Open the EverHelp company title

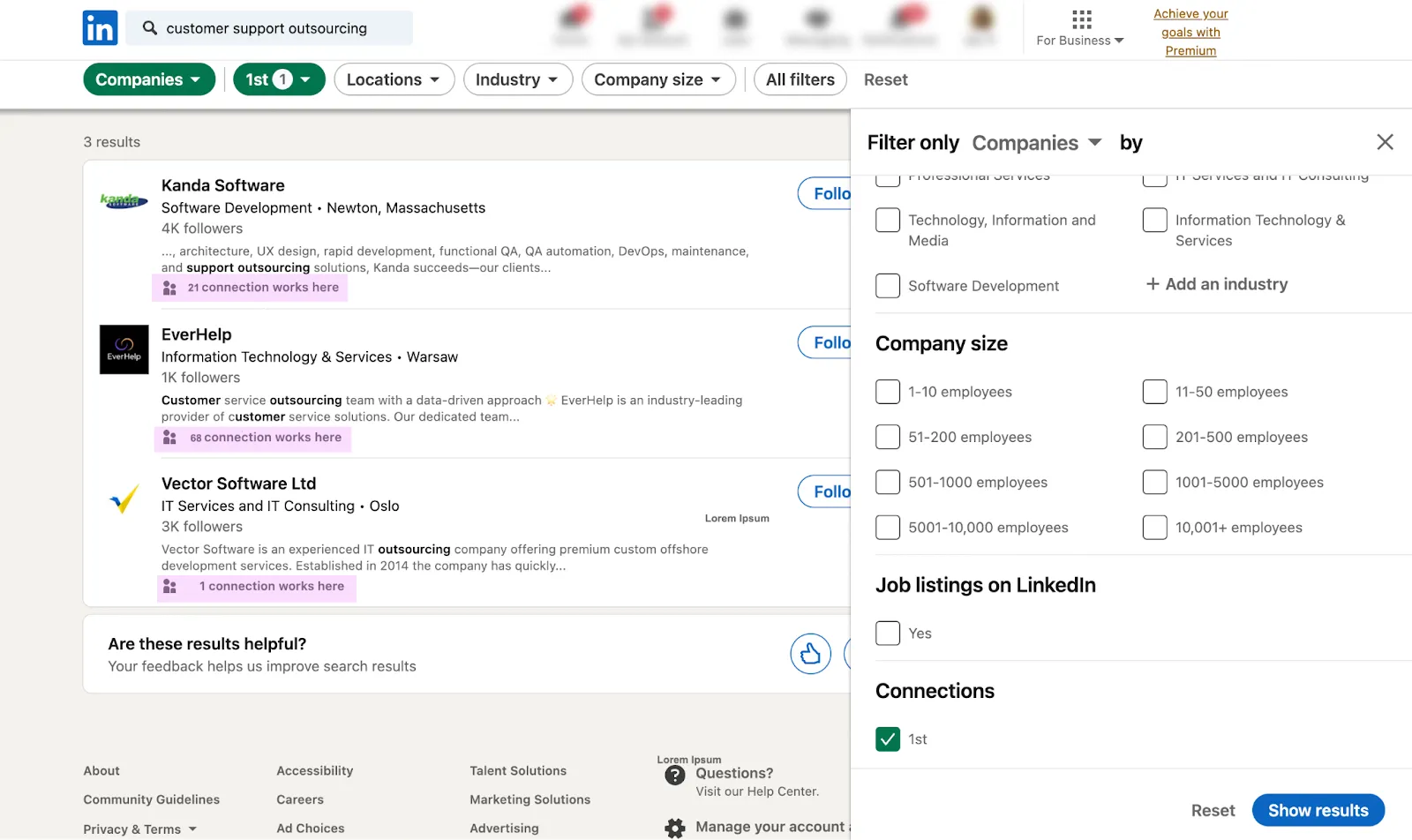point(197,334)
